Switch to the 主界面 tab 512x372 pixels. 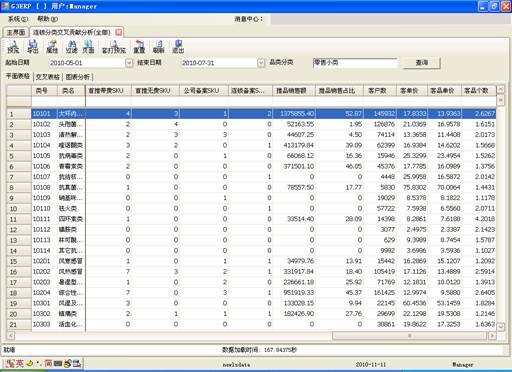pos(16,32)
